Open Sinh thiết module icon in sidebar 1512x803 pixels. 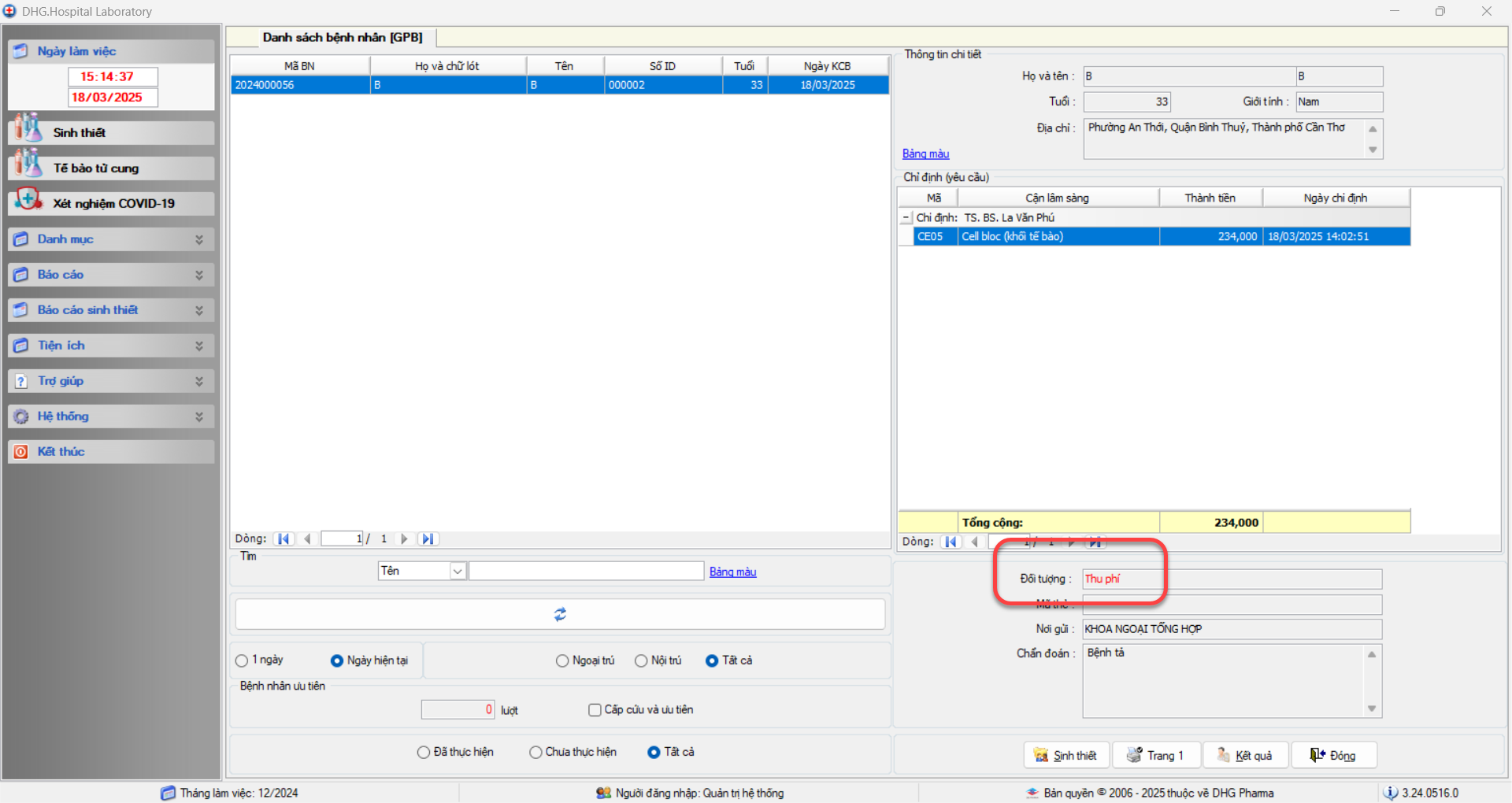(x=28, y=128)
